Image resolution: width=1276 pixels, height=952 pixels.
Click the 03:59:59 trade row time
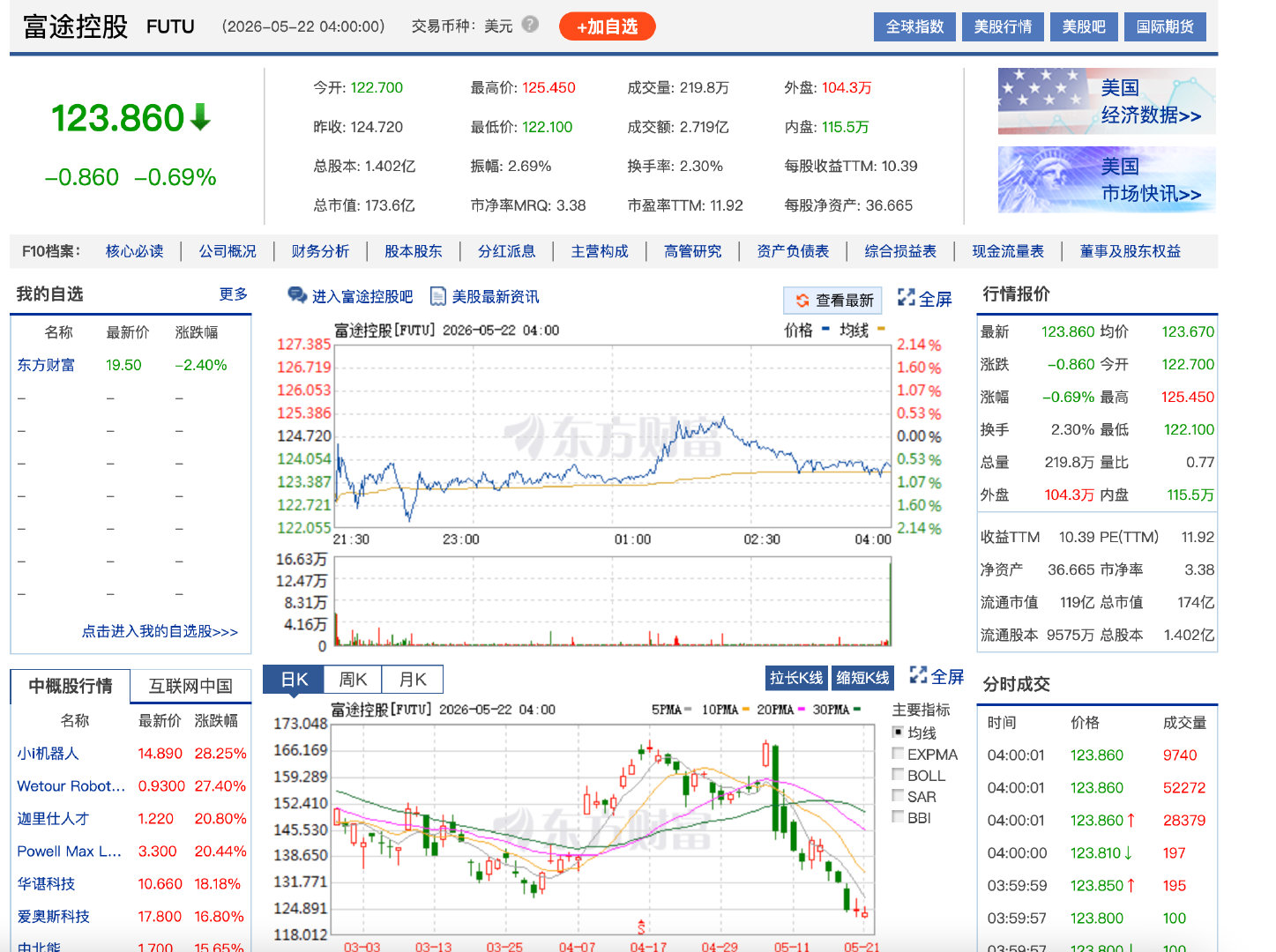click(x=1018, y=886)
